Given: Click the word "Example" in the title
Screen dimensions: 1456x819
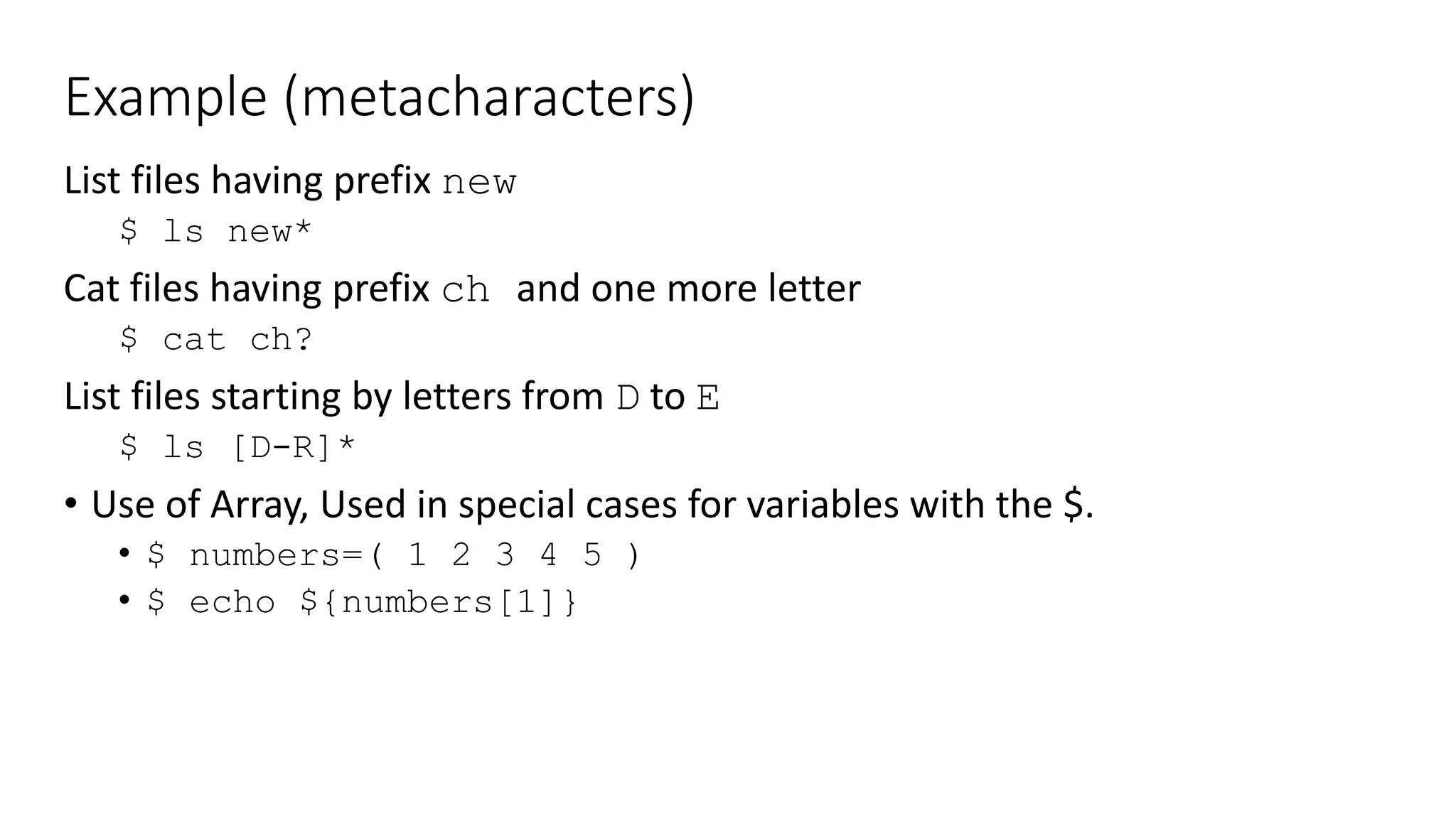Looking at the screenshot, I should click(x=166, y=98).
